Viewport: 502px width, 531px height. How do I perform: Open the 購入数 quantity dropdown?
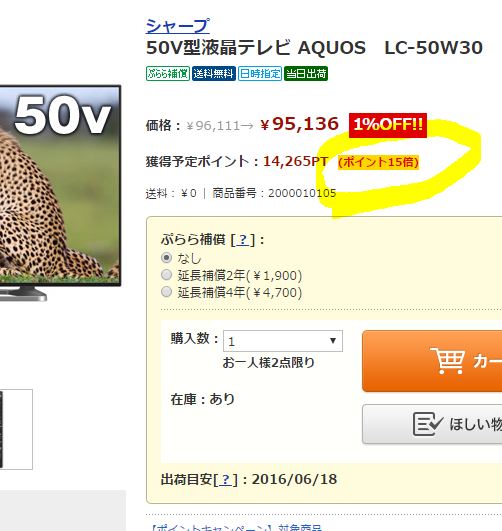[x=283, y=341]
